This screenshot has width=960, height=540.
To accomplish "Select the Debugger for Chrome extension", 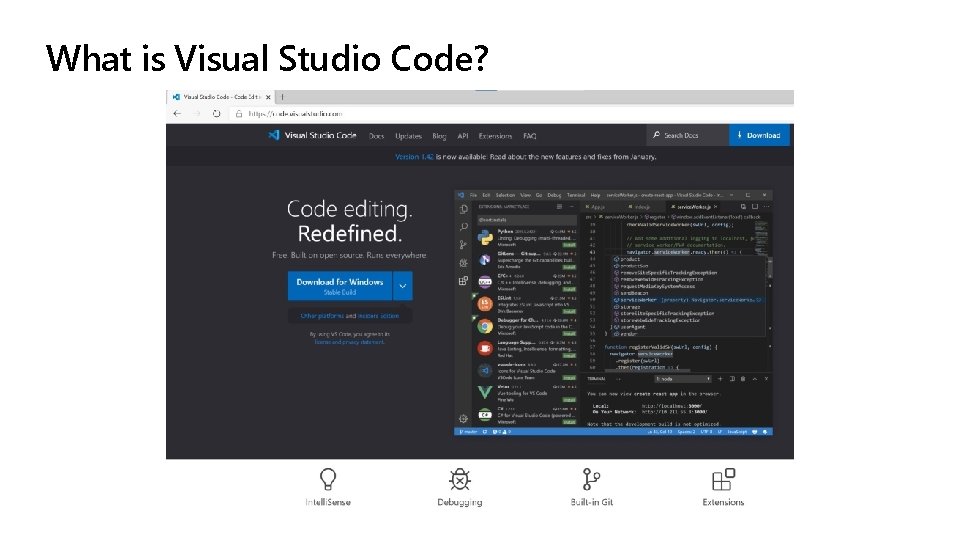I will (x=527, y=326).
